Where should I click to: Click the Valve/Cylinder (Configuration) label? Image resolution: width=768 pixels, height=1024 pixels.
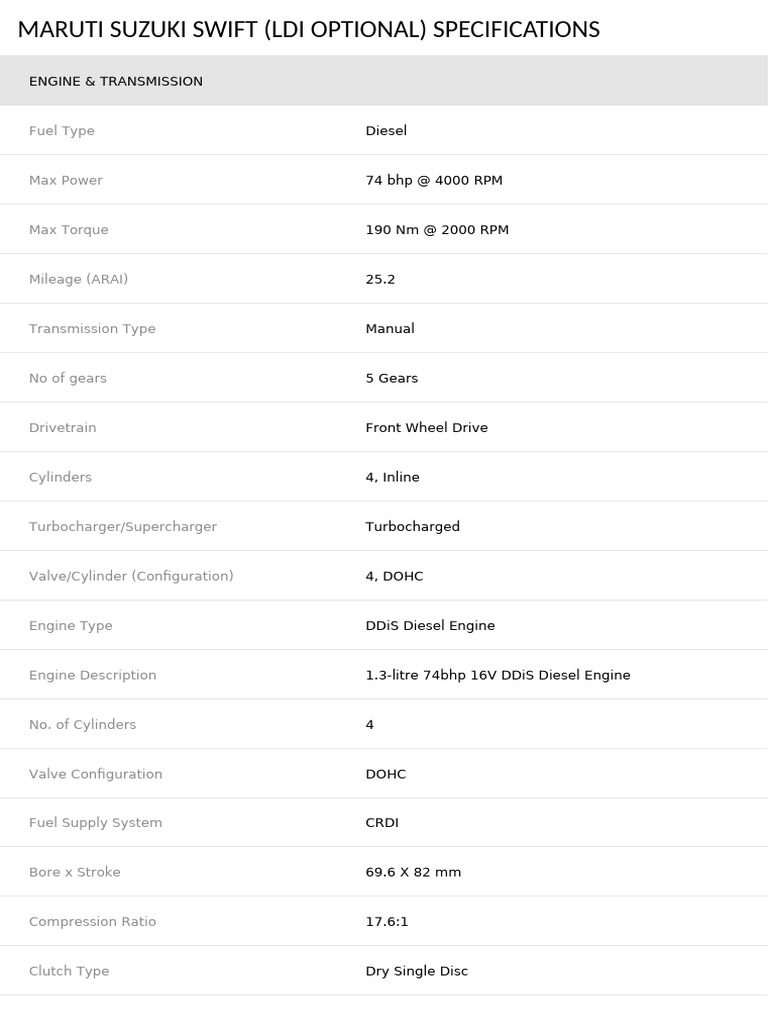pos(131,576)
